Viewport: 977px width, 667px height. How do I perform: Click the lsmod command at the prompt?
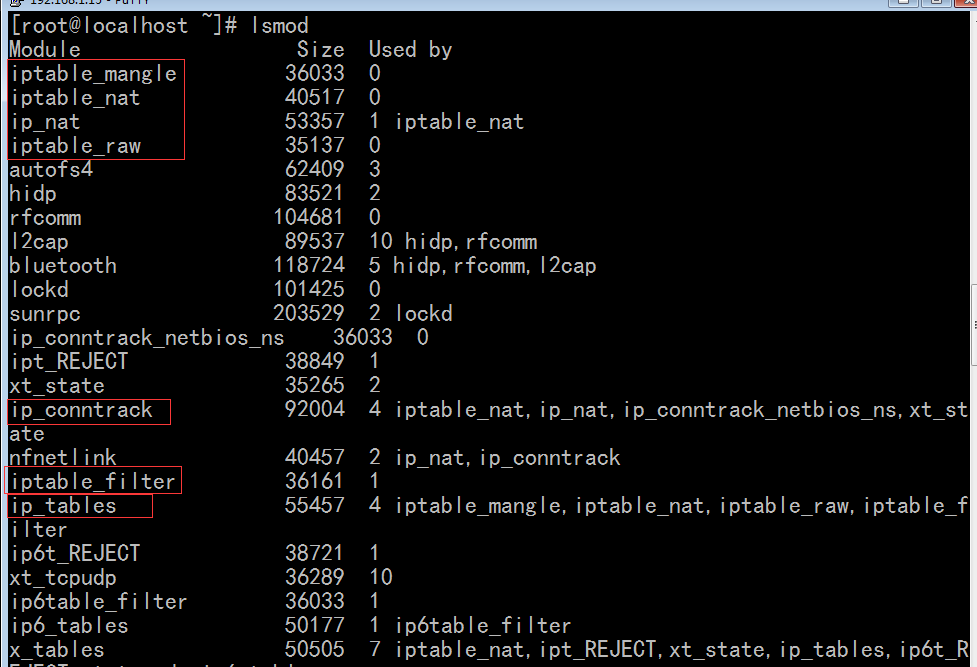tap(280, 26)
